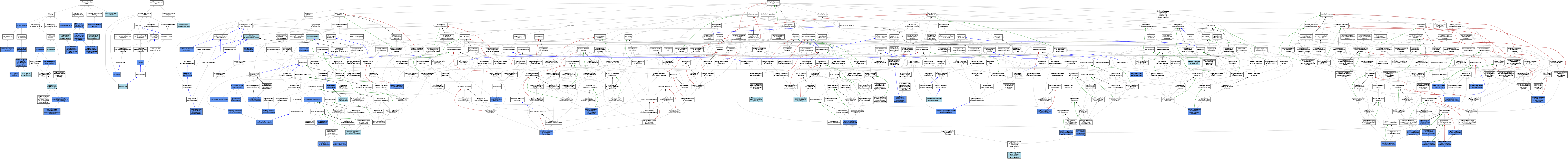Image resolution: width=1568 pixels, height=159 pixels.
Task: Click the 'membrane-enclosed lumen' node
Action: tap(168, 25)
